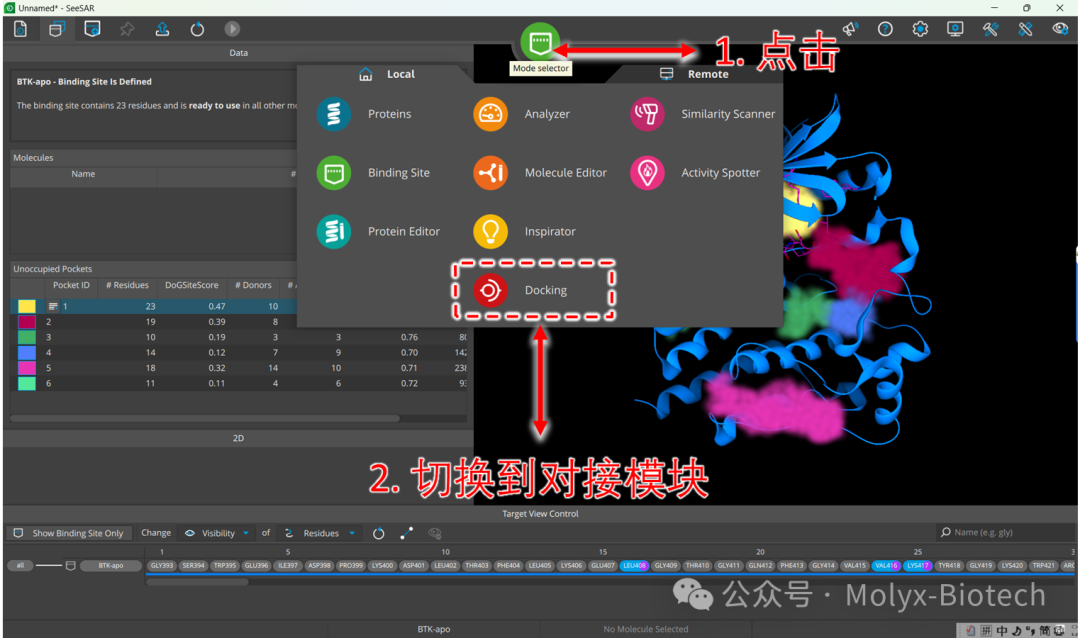Select residue VAL416 in the sequence

[886, 566]
